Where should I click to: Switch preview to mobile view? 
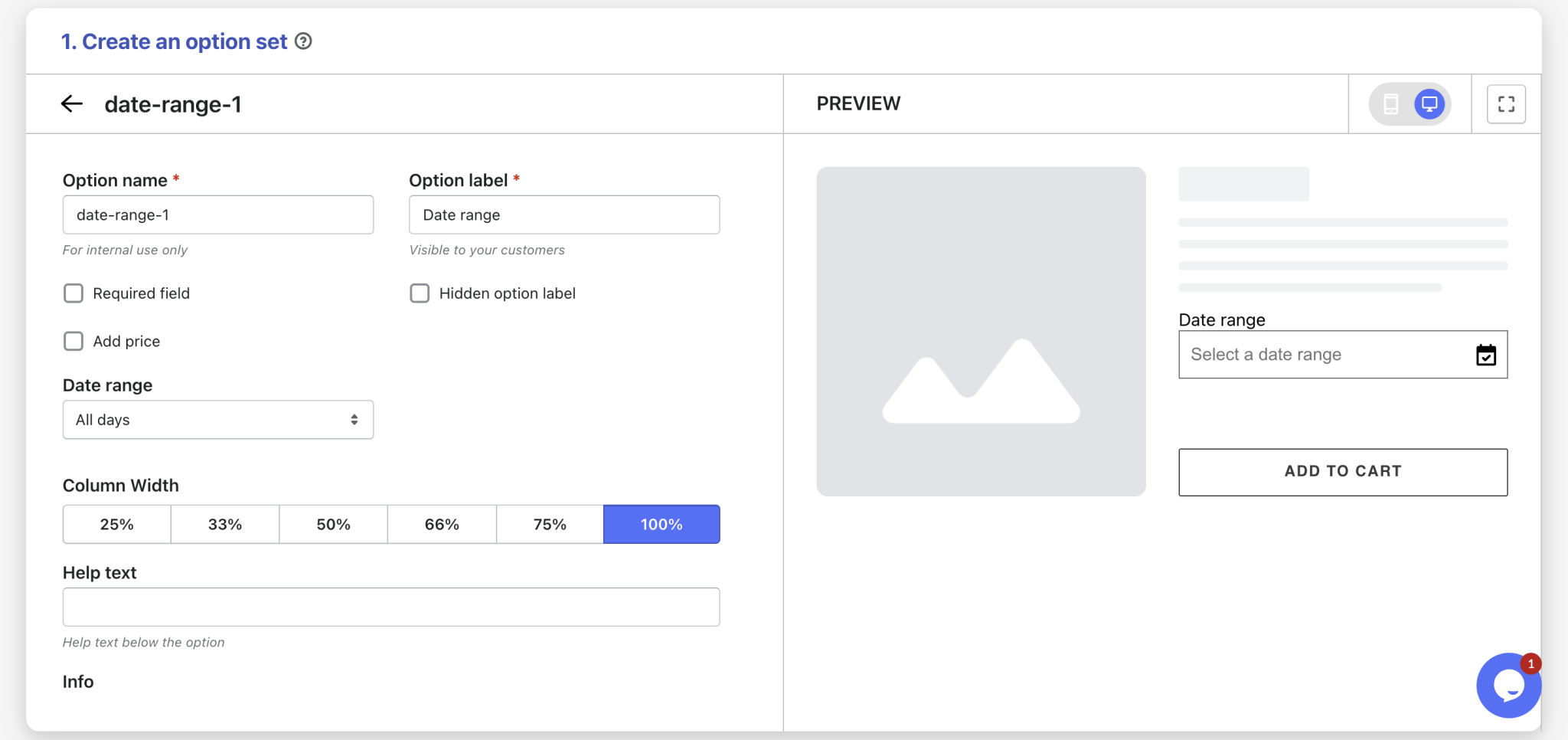[1392, 103]
